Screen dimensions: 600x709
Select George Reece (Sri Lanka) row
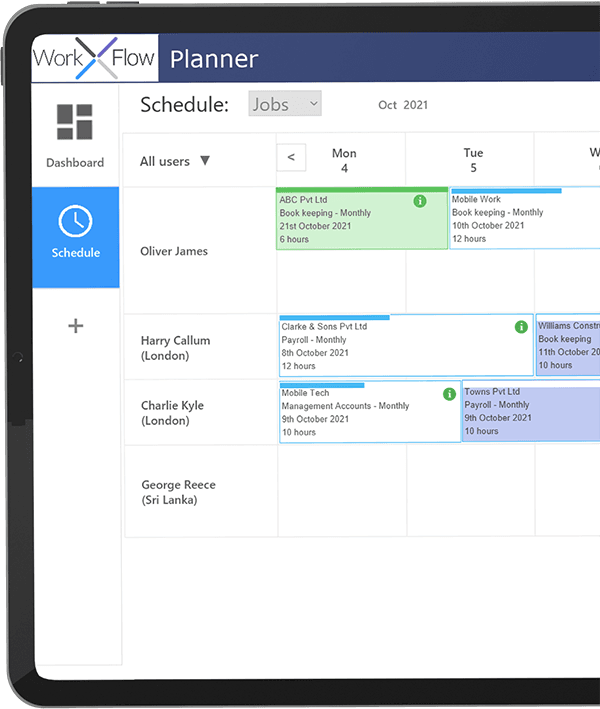pyautogui.click(x=178, y=492)
